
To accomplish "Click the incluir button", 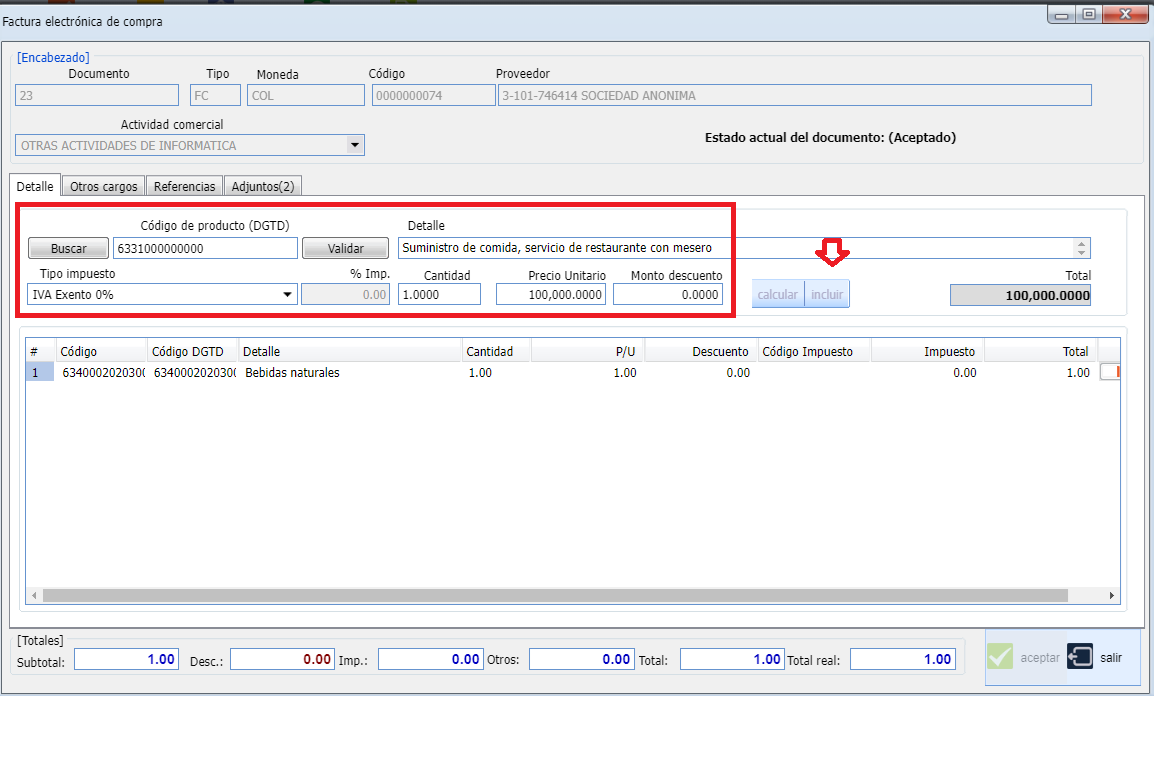I will coord(827,294).
